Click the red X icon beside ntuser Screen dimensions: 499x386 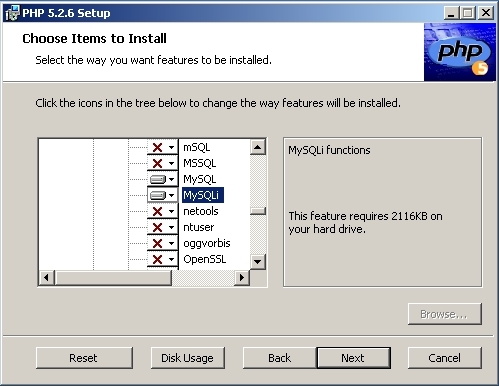[157, 227]
